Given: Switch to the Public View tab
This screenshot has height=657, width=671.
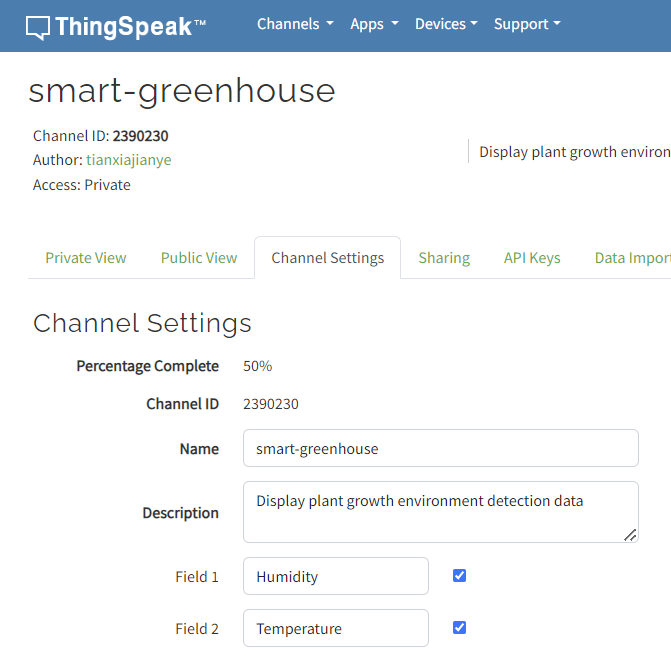Looking at the screenshot, I should coord(199,258).
